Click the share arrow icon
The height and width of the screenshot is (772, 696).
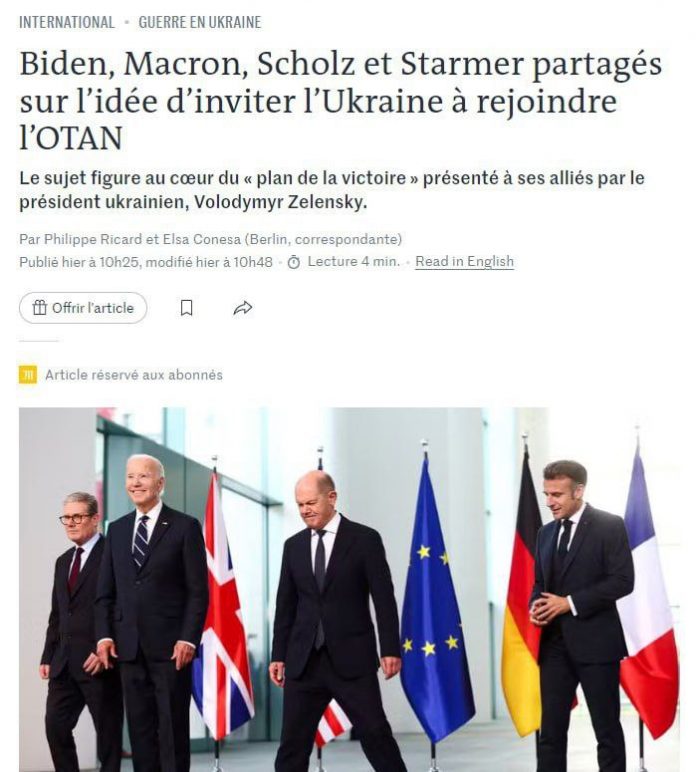pyautogui.click(x=243, y=308)
